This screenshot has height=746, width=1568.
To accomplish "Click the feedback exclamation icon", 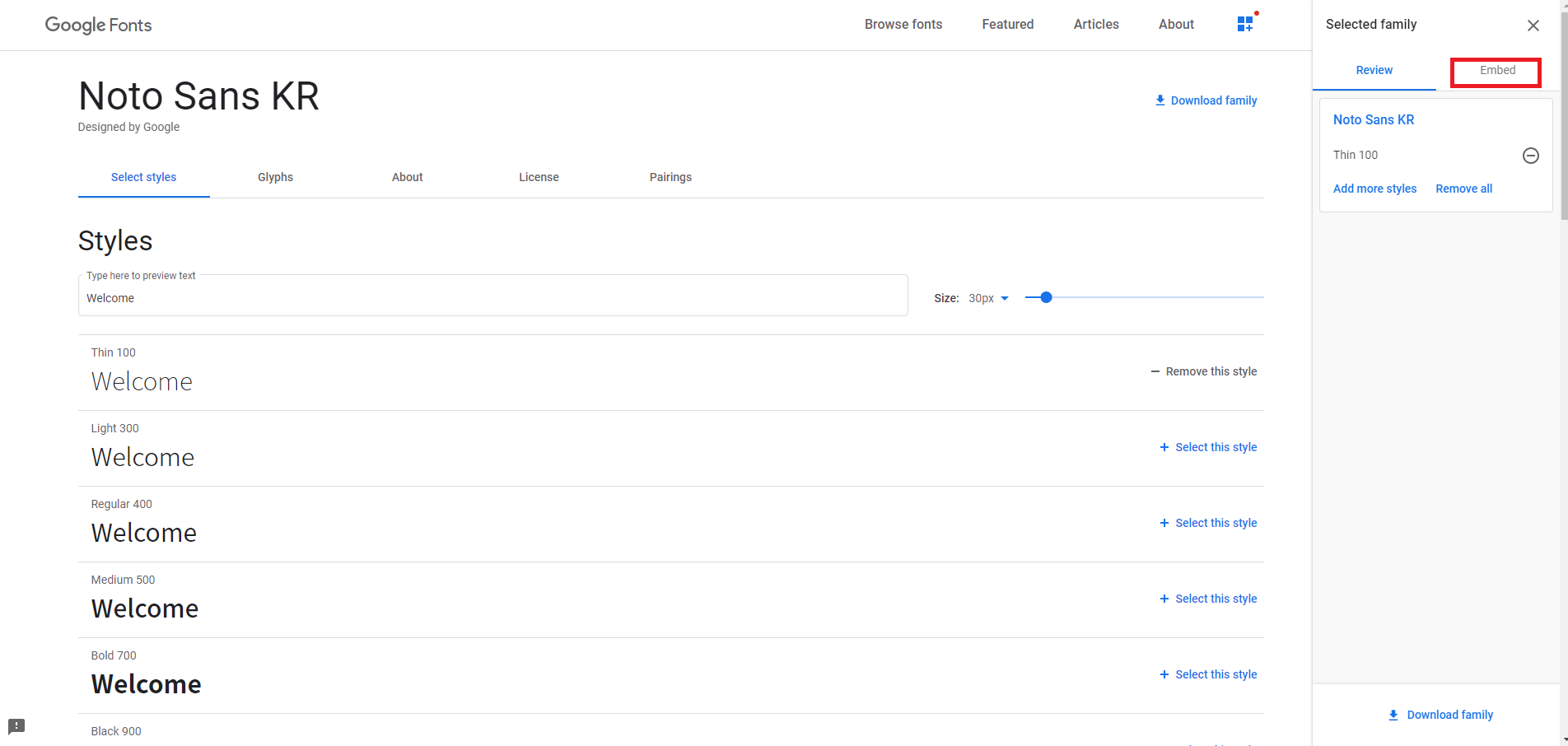I will 16,726.
